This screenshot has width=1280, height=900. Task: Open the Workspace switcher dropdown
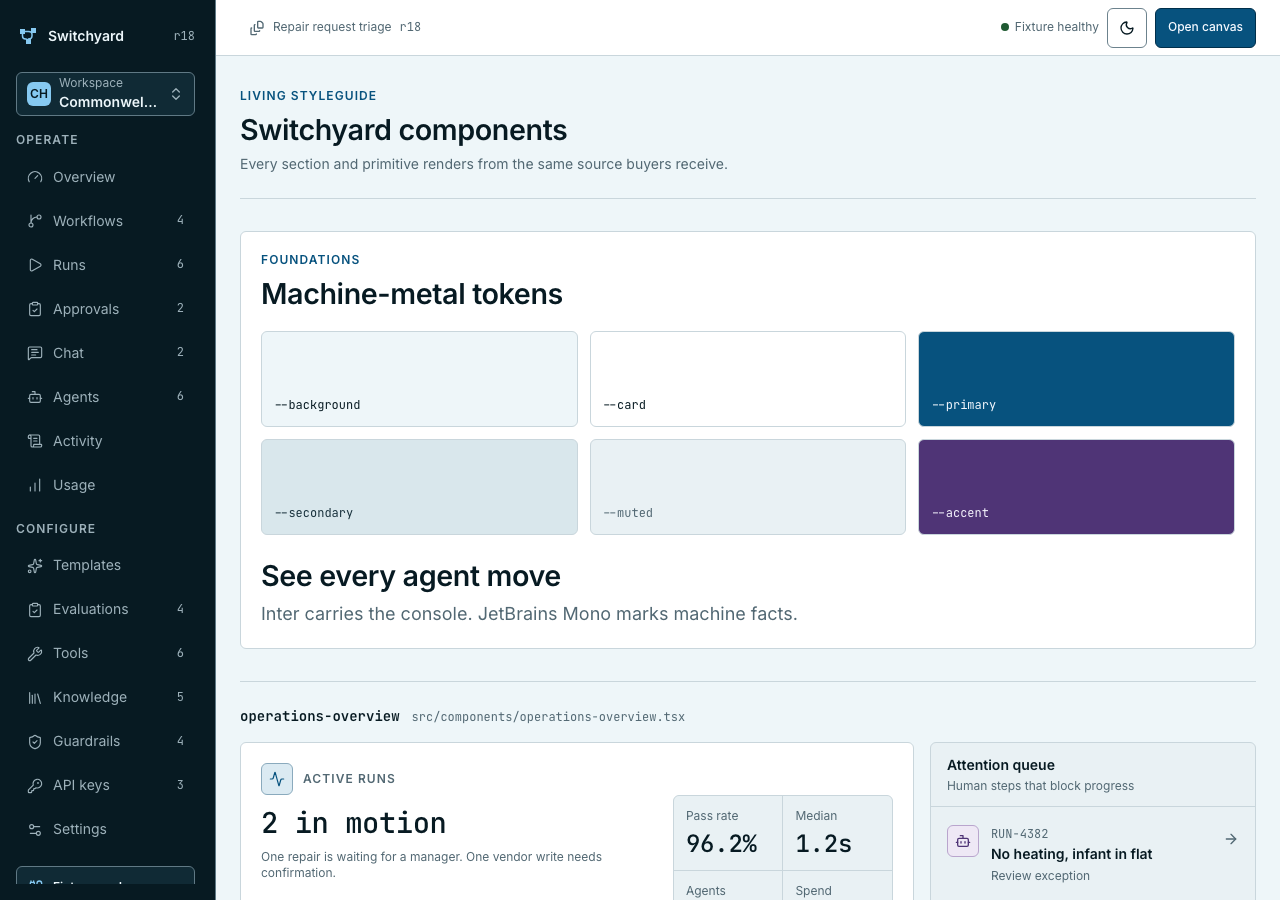pos(105,94)
